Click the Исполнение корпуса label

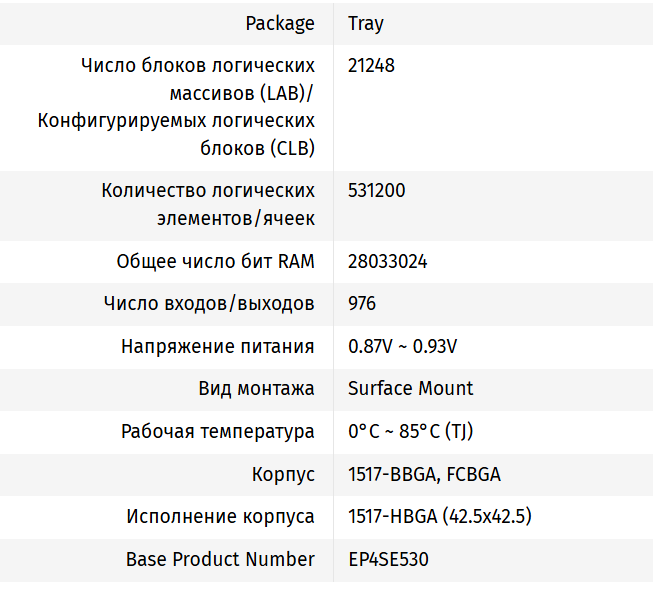(x=220, y=517)
